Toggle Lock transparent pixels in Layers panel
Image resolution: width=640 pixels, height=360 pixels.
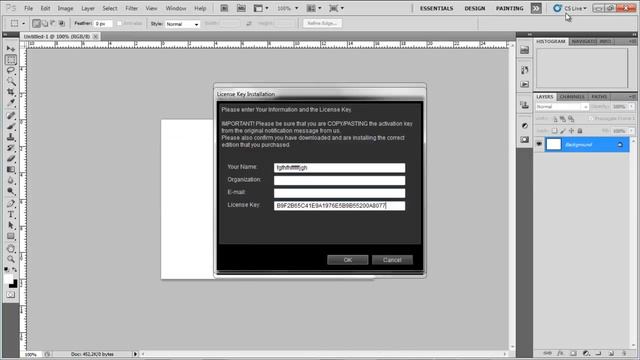pyautogui.click(x=554, y=131)
